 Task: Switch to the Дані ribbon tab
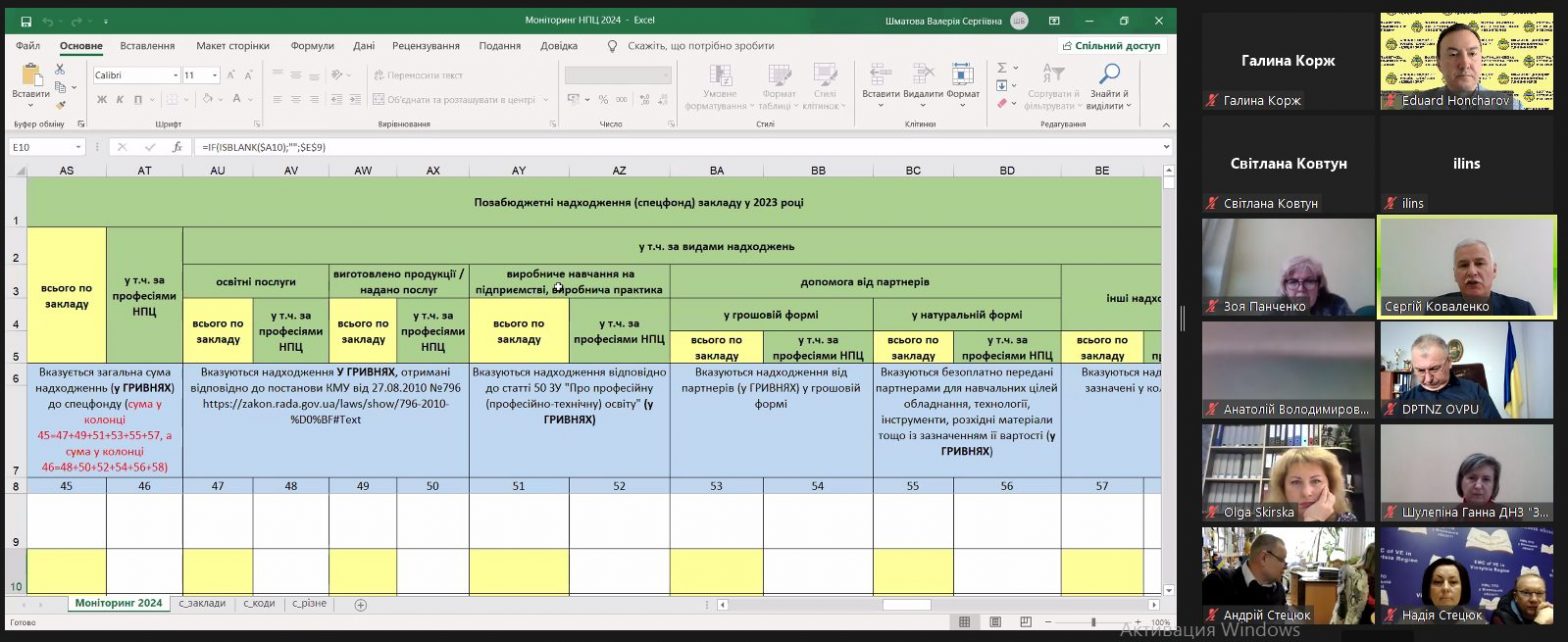pos(364,46)
